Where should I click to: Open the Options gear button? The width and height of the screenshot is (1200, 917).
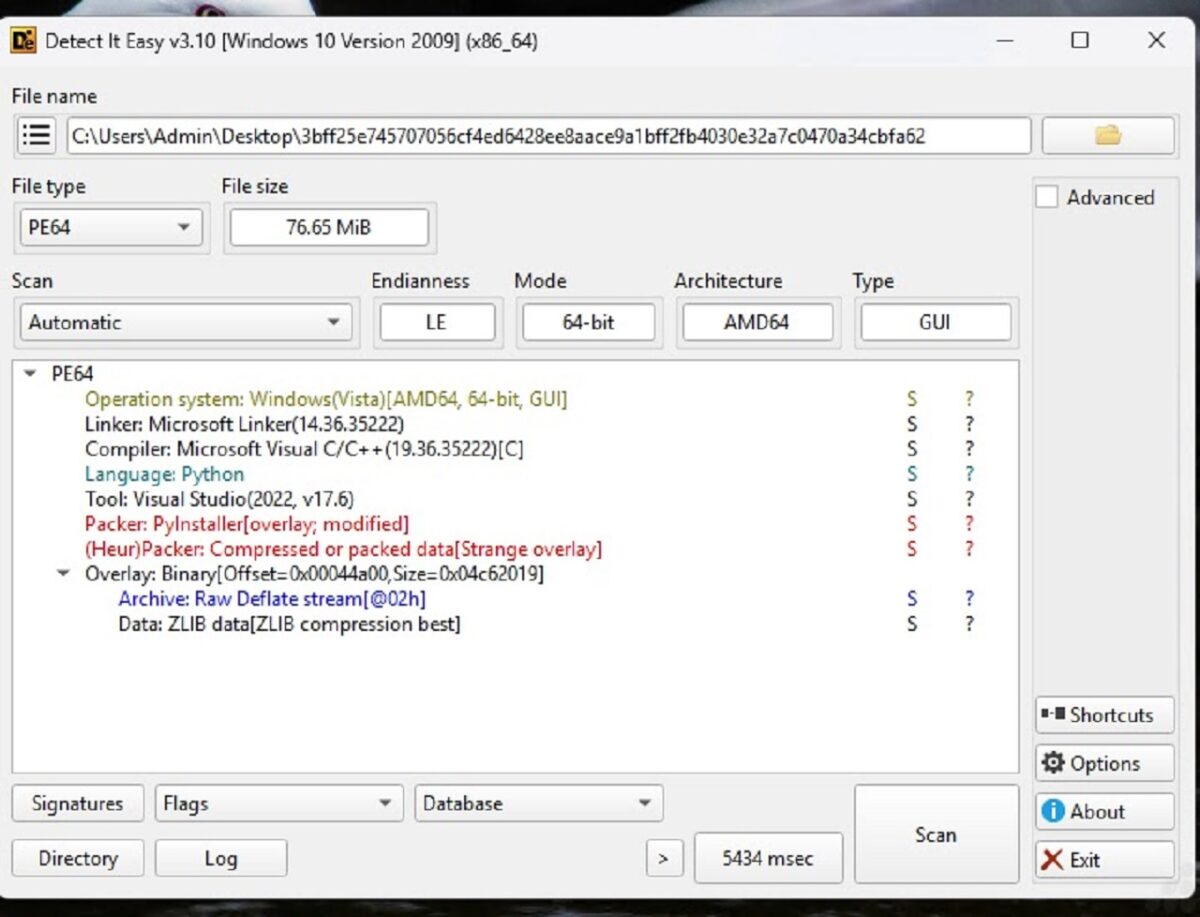(1104, 763)
